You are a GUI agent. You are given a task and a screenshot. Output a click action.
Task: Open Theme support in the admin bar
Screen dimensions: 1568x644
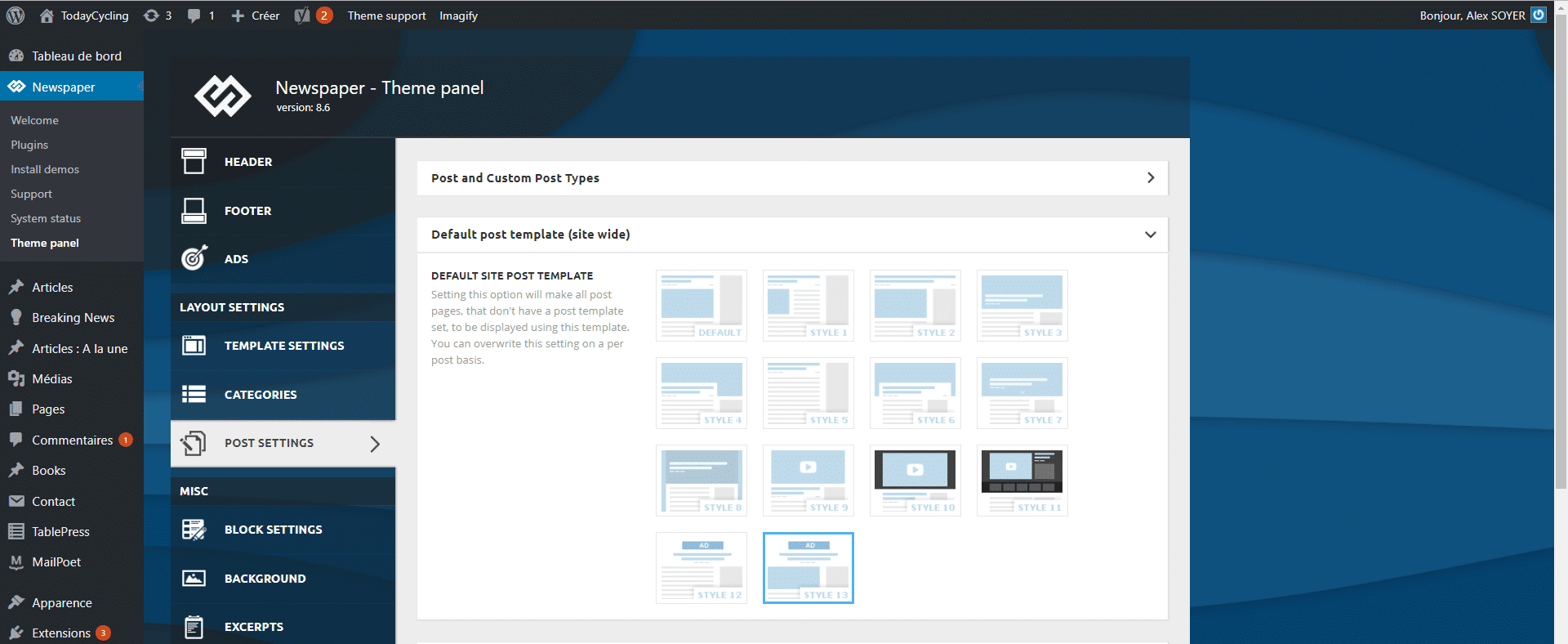pos(387,16)
